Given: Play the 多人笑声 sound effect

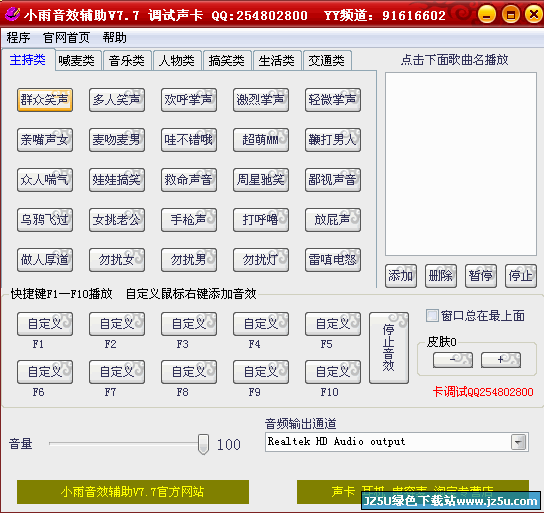Looking at the screenshot, I should 117,100.
